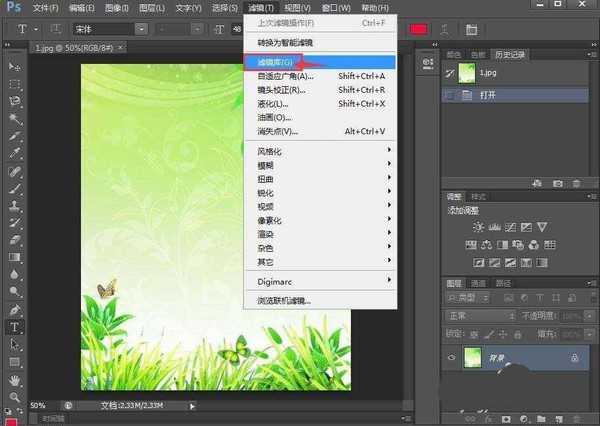Open the 正常 blend mode dropdown
600x426 pixels.
point(478,315)
